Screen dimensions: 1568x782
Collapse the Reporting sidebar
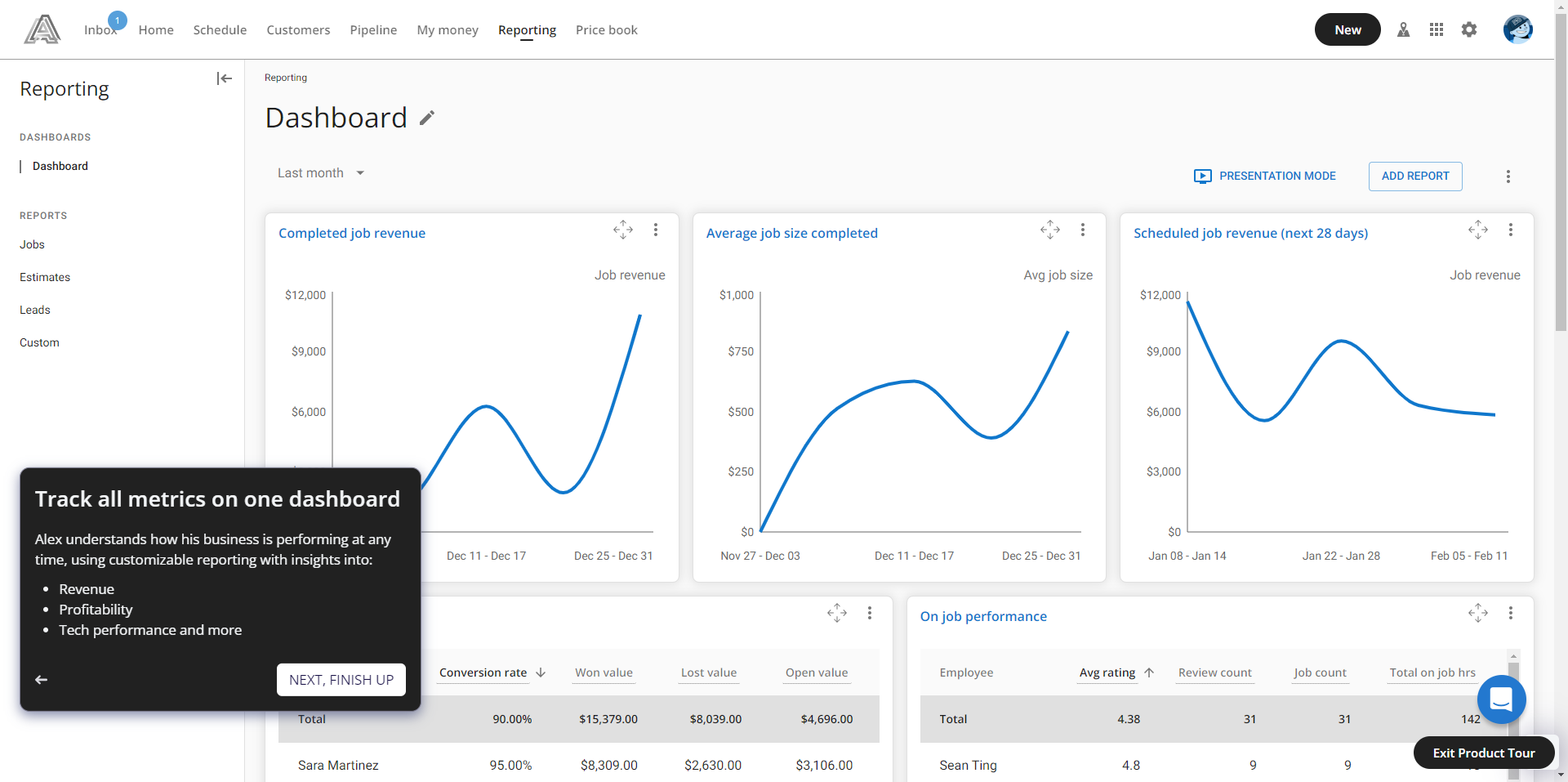pos(225,78)
